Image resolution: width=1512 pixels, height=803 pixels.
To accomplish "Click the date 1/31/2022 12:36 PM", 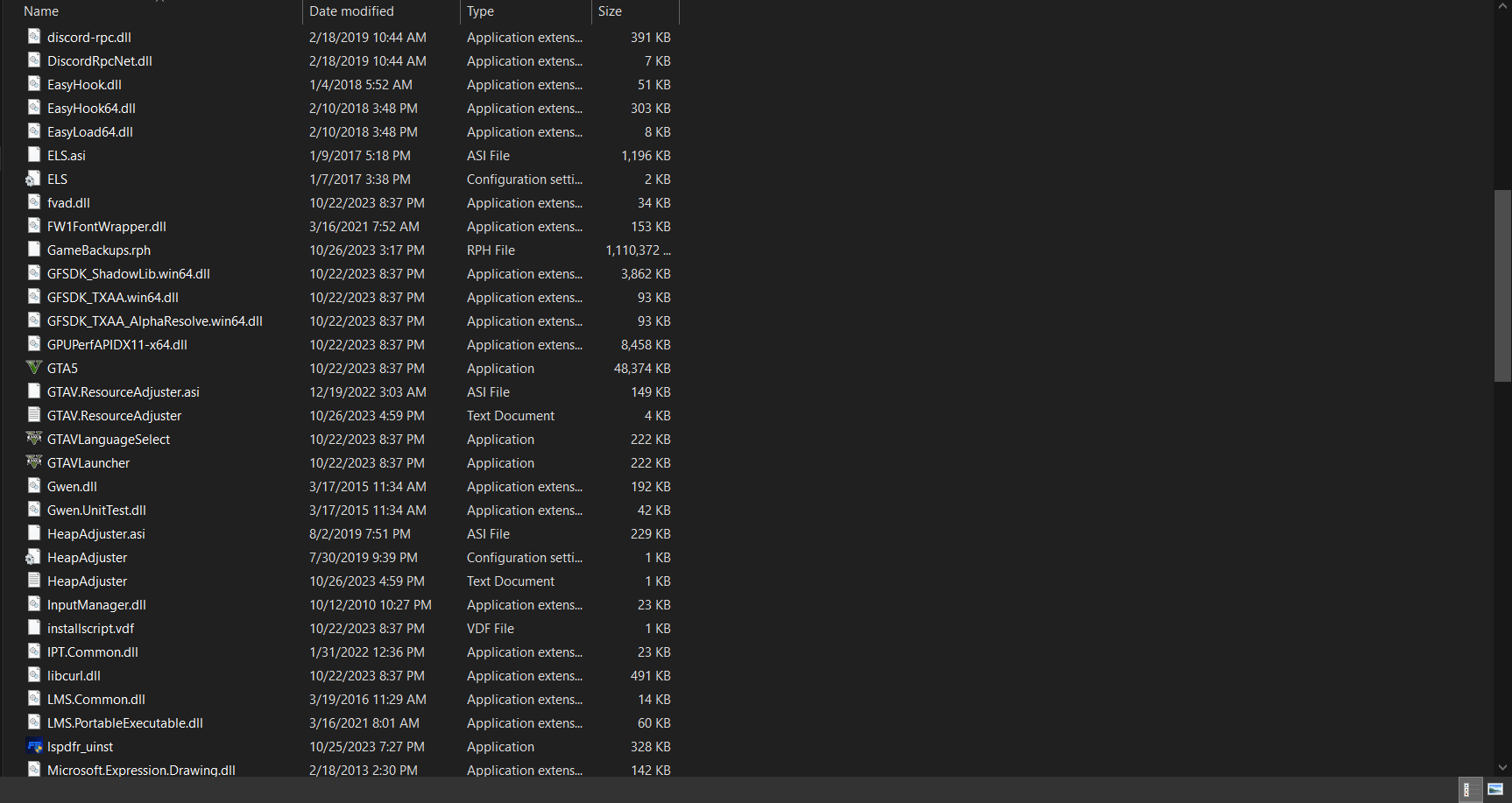I will pos(367,652).
